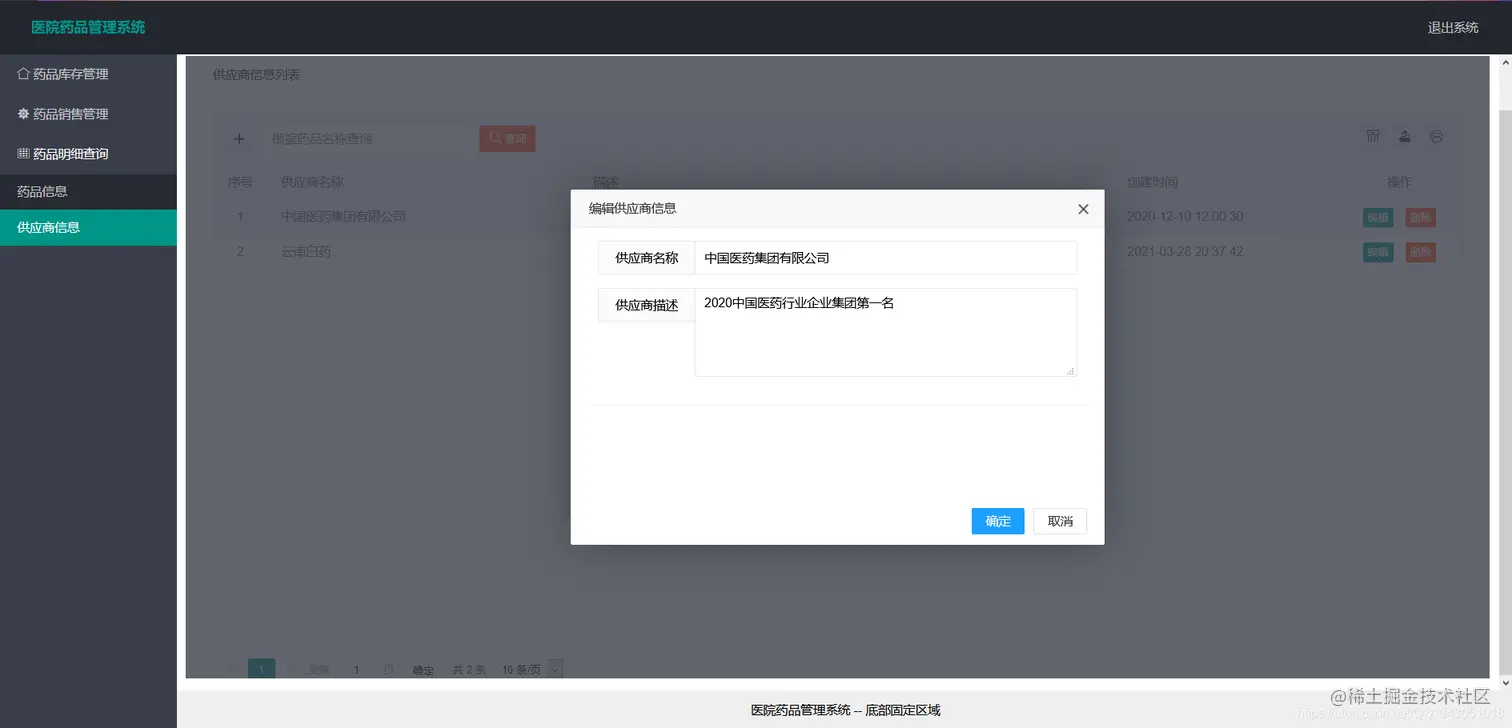Click the 创建时间 column header
The height and width of the screenshot is (728, 1512).
[1152, 182]
